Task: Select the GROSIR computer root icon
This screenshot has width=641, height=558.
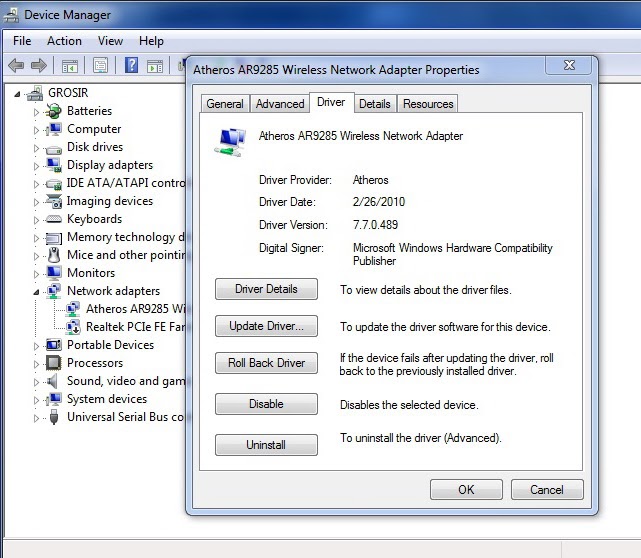Action: [36, 93]
